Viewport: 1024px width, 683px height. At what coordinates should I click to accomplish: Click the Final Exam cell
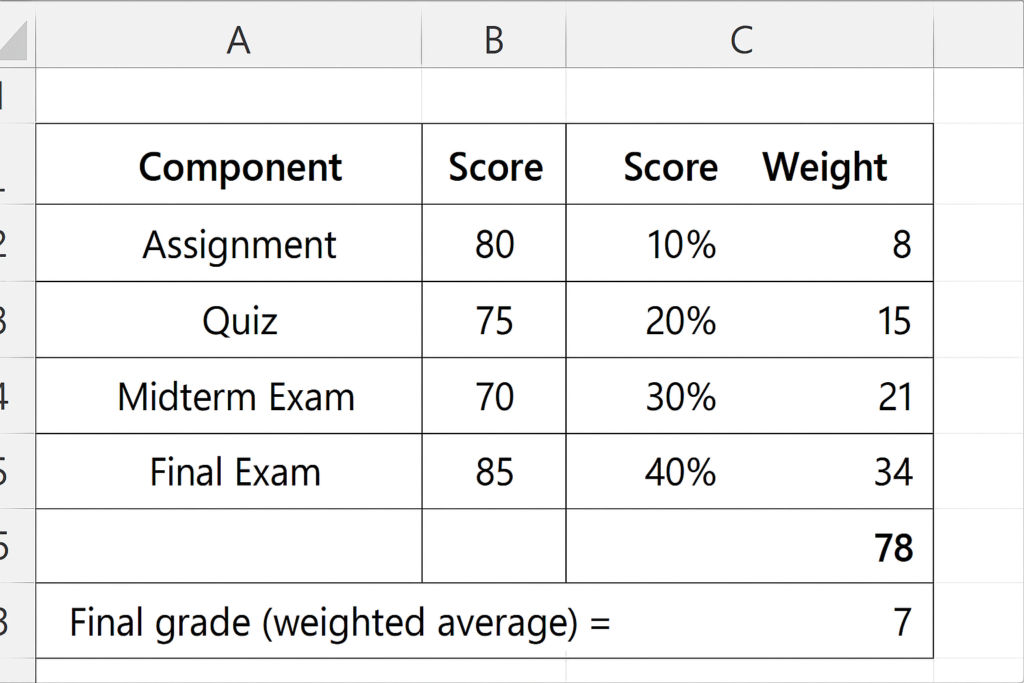coord(229,471)
